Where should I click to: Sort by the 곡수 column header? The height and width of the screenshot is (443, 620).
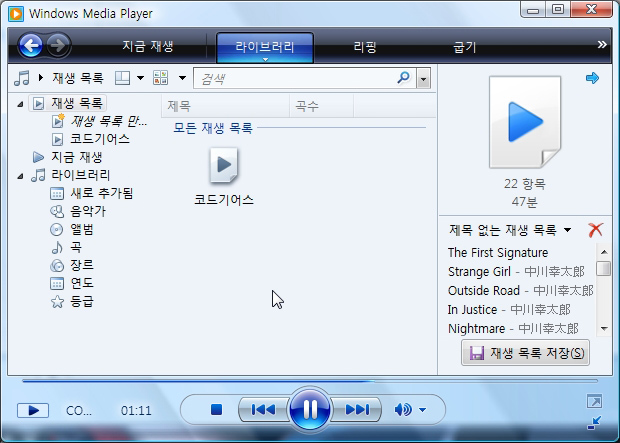(321, 106)
